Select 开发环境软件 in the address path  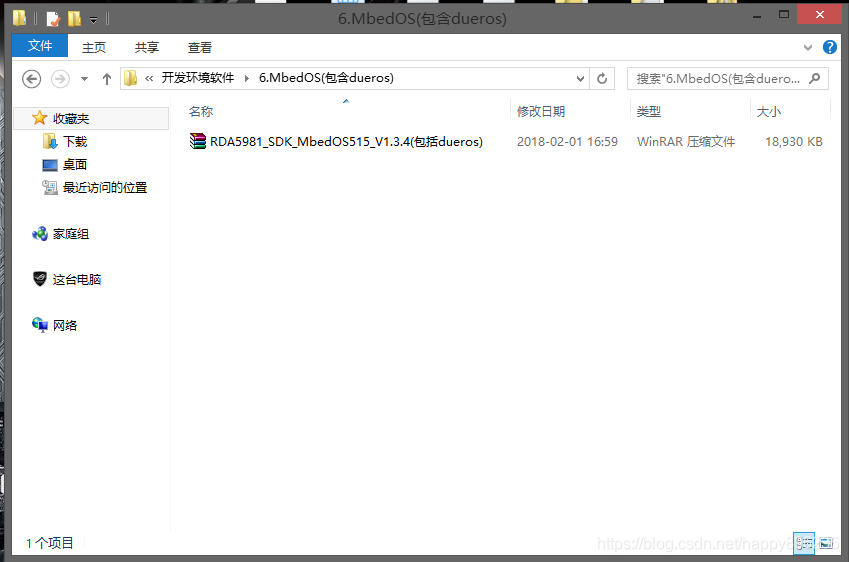tap(198, 78)
